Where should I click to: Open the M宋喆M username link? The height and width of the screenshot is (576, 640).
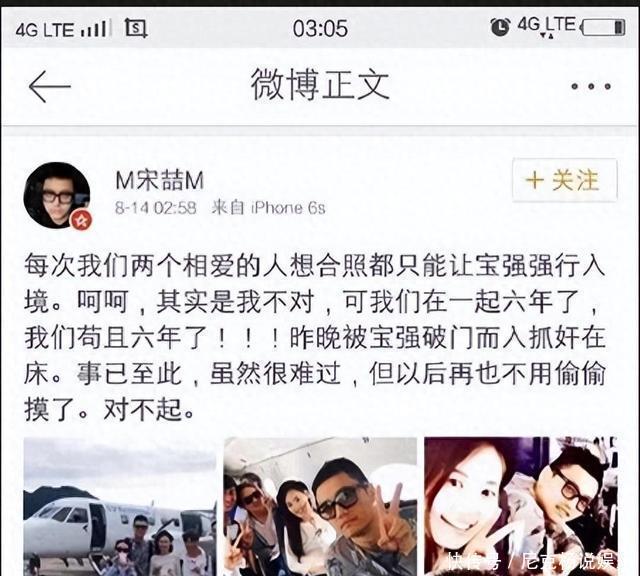click(160, 180)
